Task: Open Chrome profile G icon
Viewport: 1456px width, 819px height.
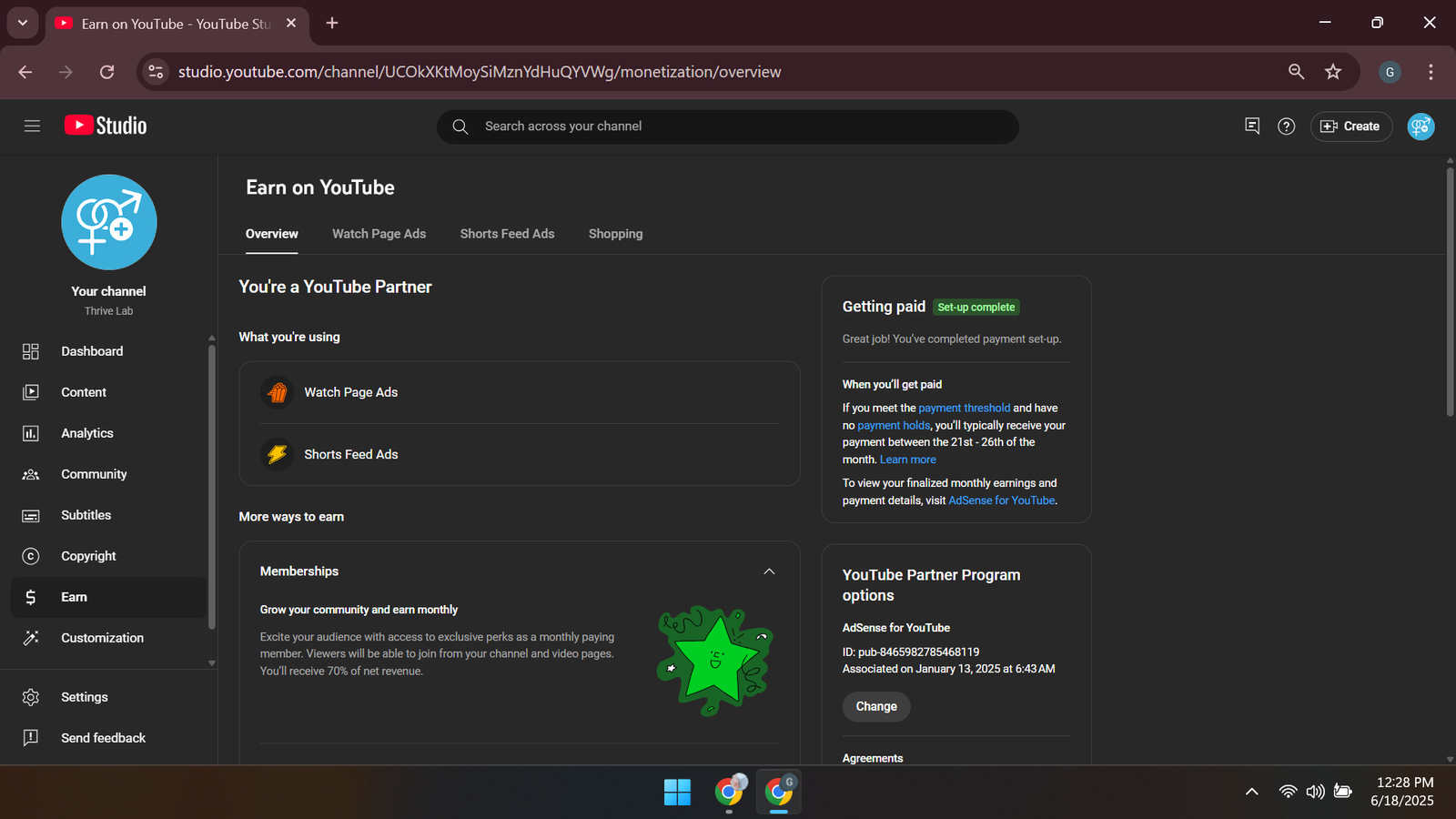Action: (x=1390, y=72)
